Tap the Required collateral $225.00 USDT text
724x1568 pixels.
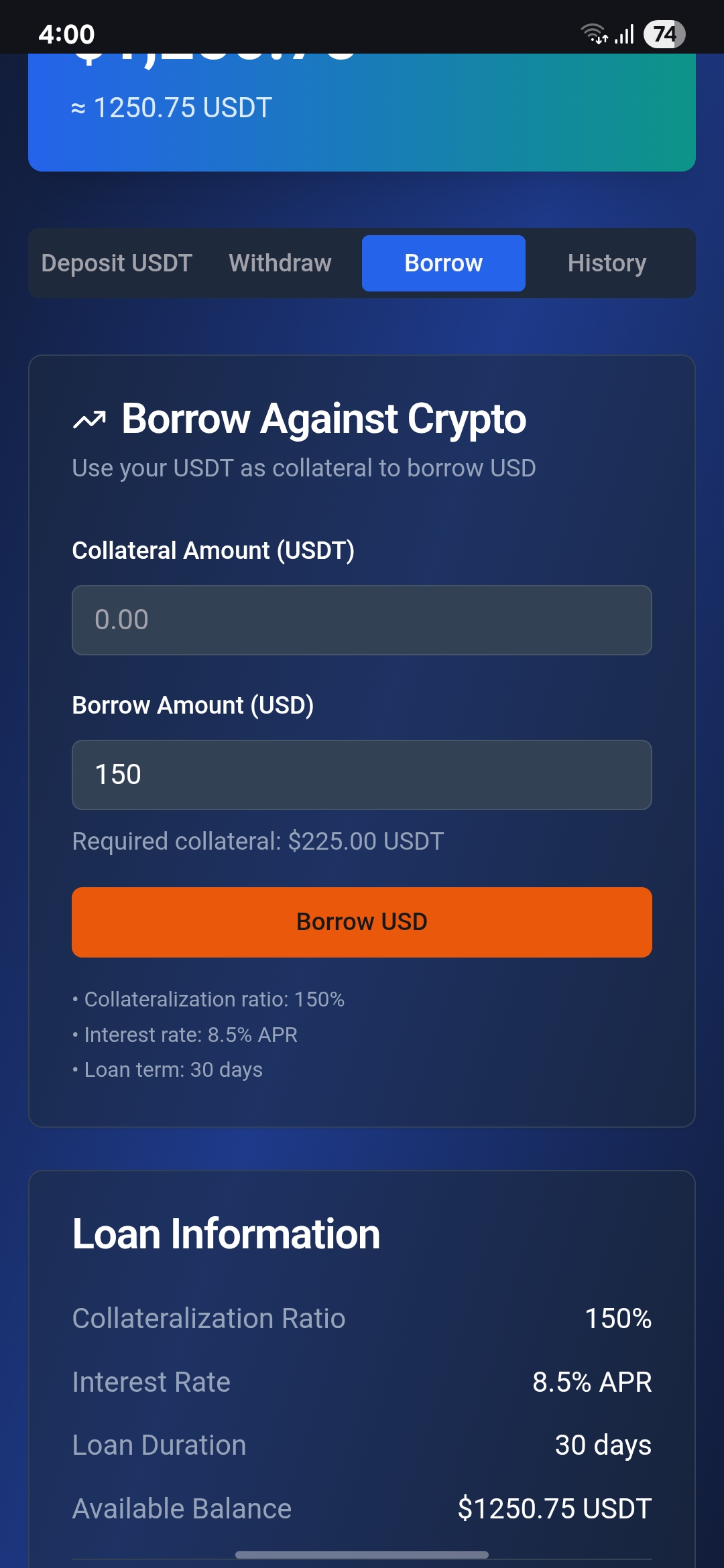(258, 841)
